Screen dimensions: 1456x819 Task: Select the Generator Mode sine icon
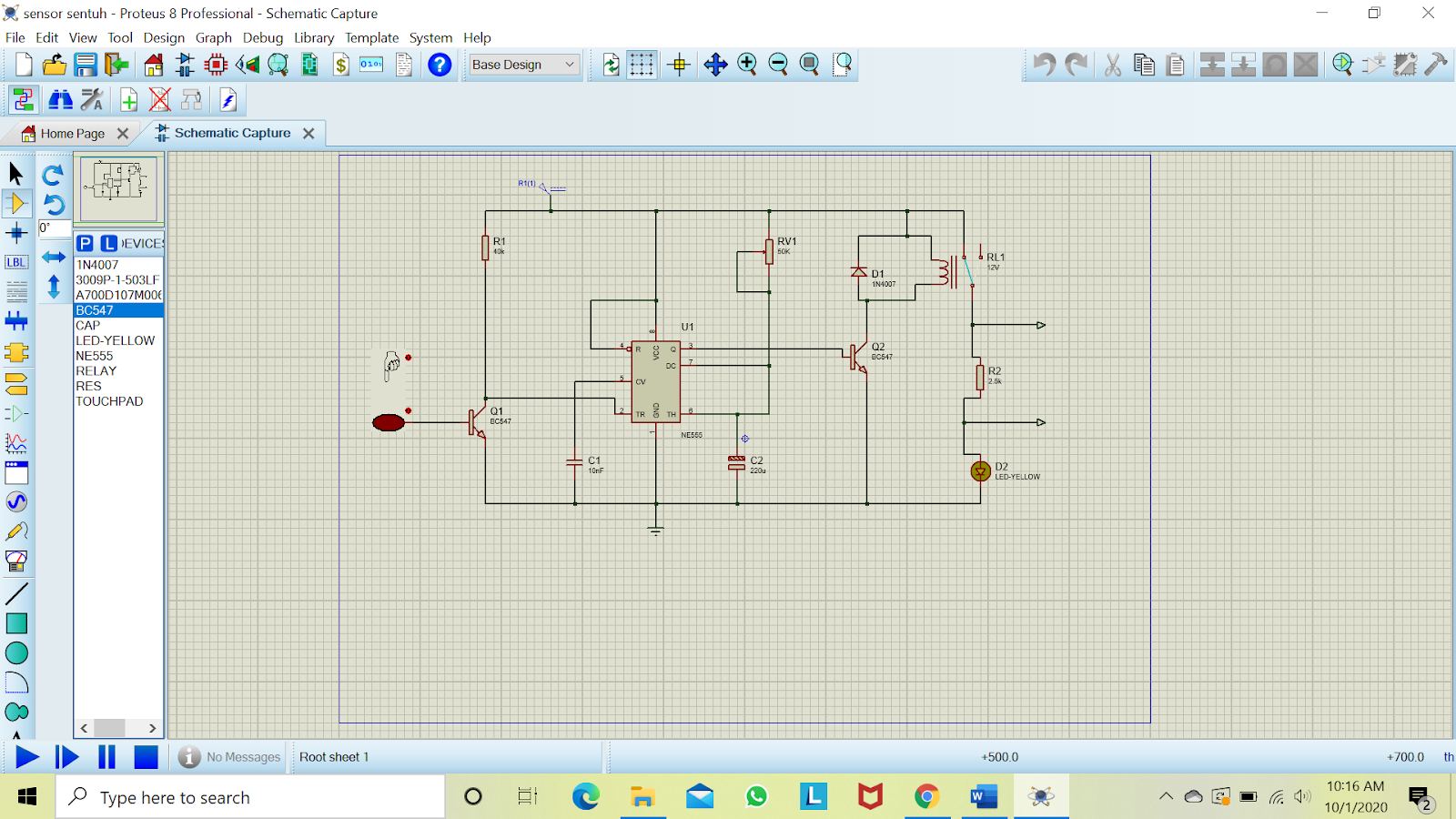(16, 501)
